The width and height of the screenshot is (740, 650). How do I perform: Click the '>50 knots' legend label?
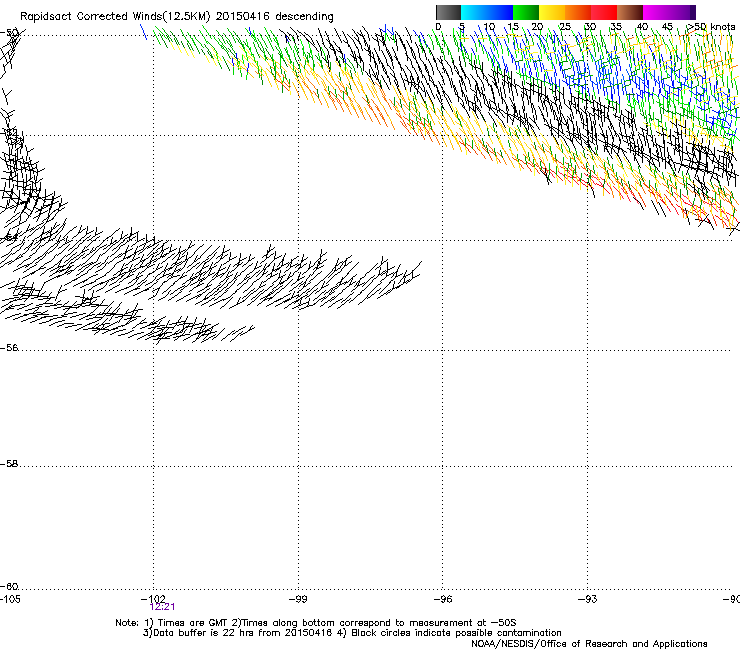(x=711, y=27)
